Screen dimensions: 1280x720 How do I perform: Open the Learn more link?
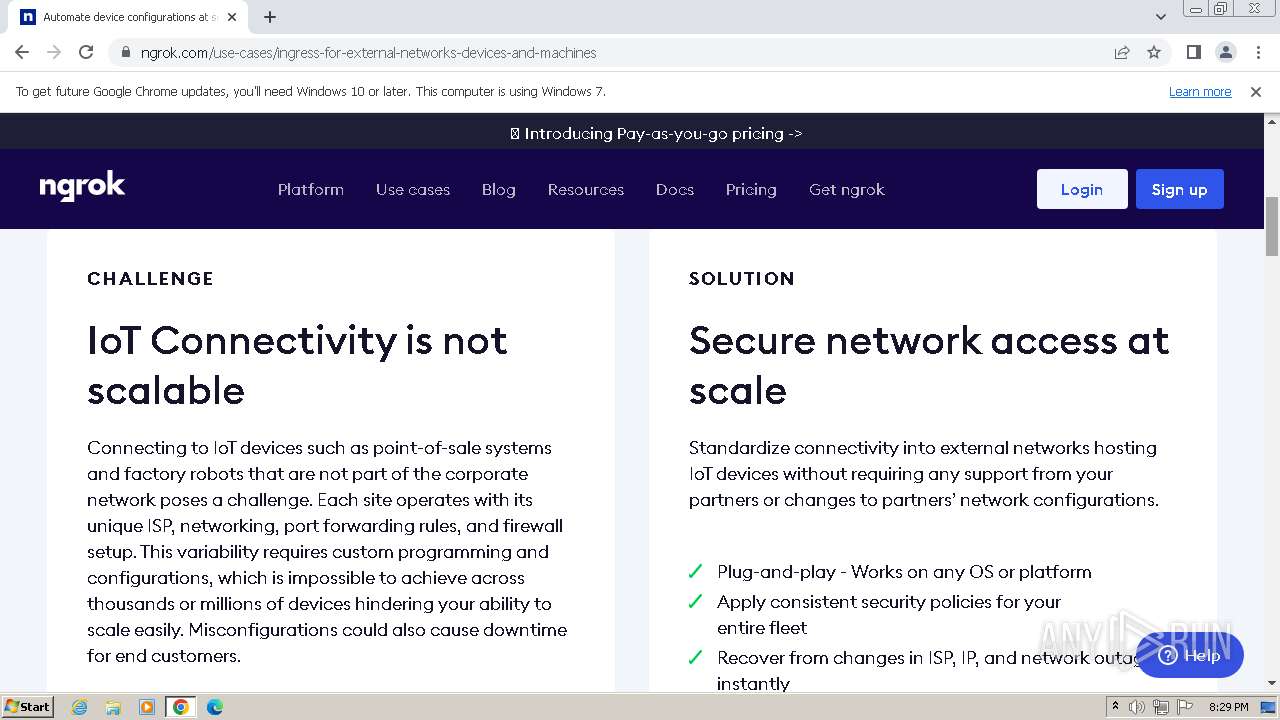(1200, 92)
